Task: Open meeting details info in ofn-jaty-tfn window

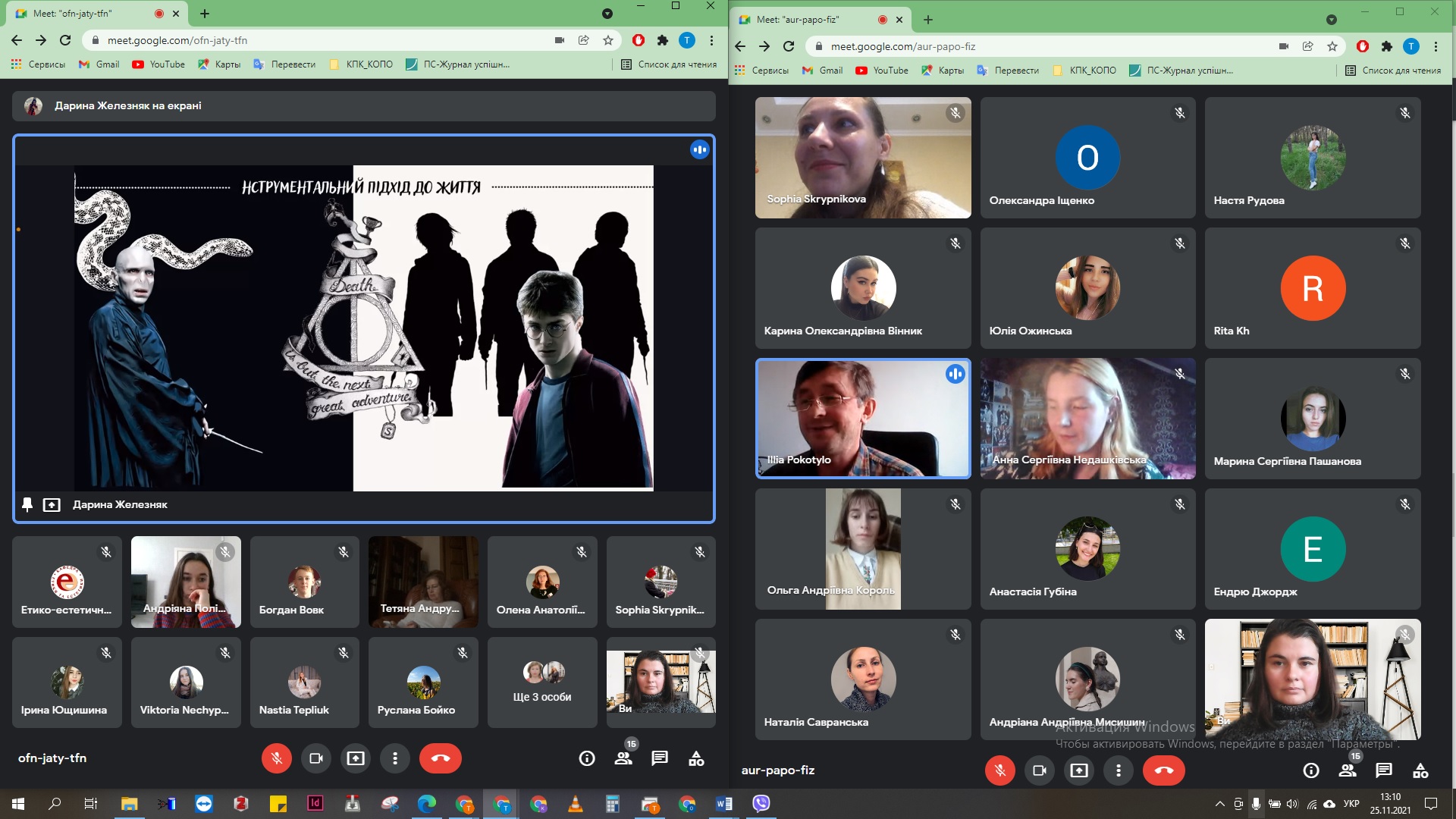Action: pyautogui.click(x=586, y=758)
